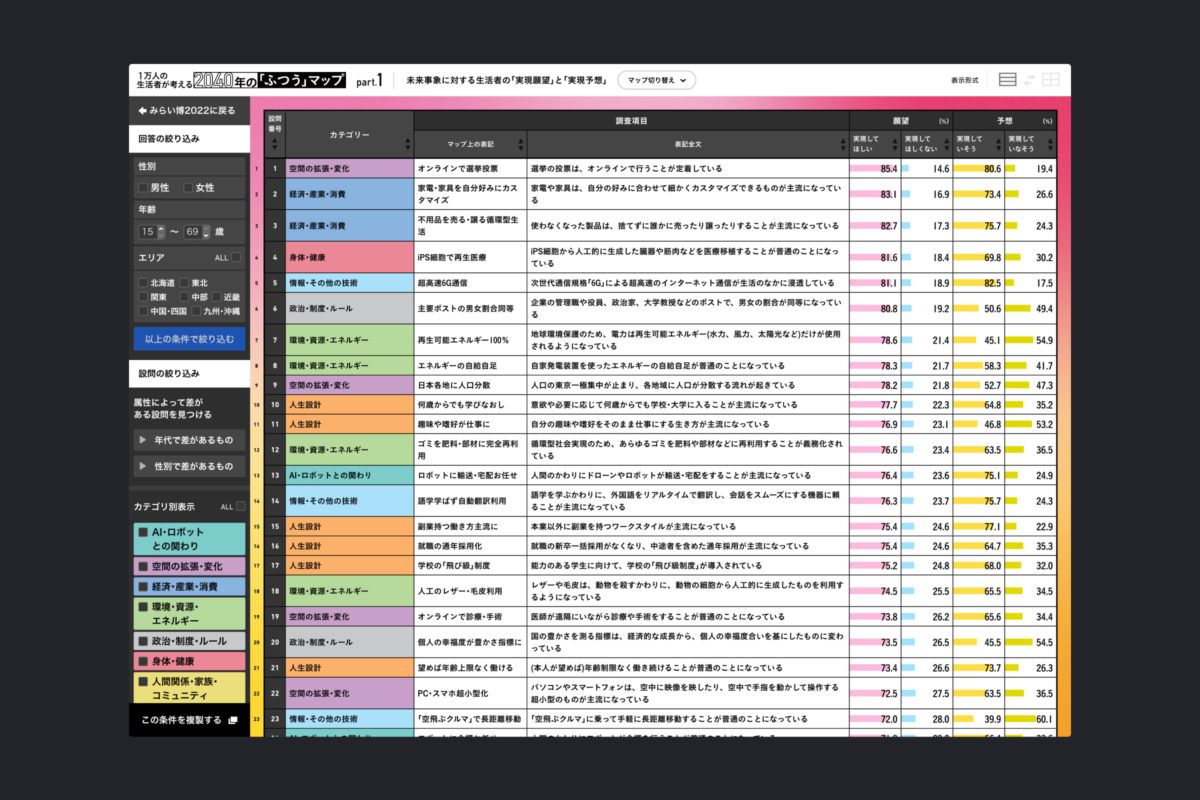Expand 性別で差があるもの section
Viewport: 1200px width, 800px height.
[189, 466]
